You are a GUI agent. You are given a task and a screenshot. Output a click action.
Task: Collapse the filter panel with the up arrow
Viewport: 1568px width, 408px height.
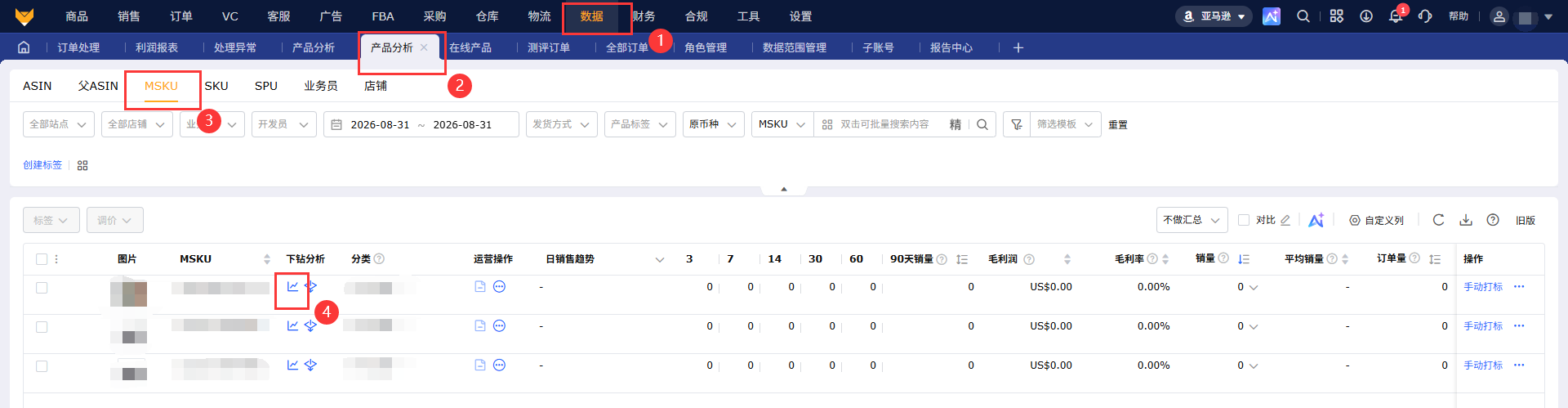pos(784,189)
